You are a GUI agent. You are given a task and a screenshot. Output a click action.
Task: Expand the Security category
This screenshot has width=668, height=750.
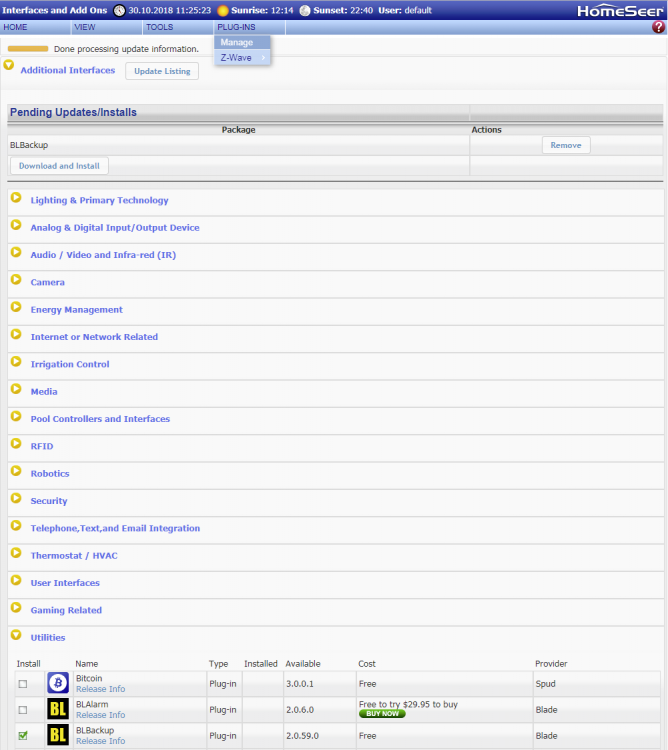pyautogui.click(x=16, y=500)
